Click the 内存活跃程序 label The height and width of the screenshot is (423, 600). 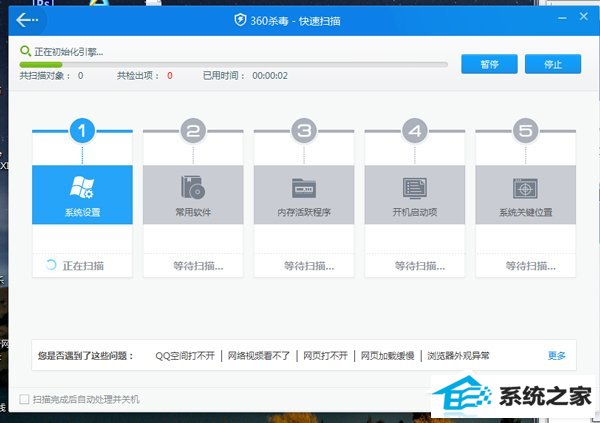(304, 212)
